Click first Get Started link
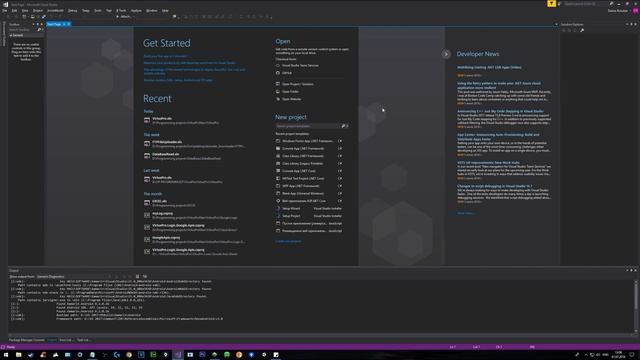640x360 pixels. [165, 56]
